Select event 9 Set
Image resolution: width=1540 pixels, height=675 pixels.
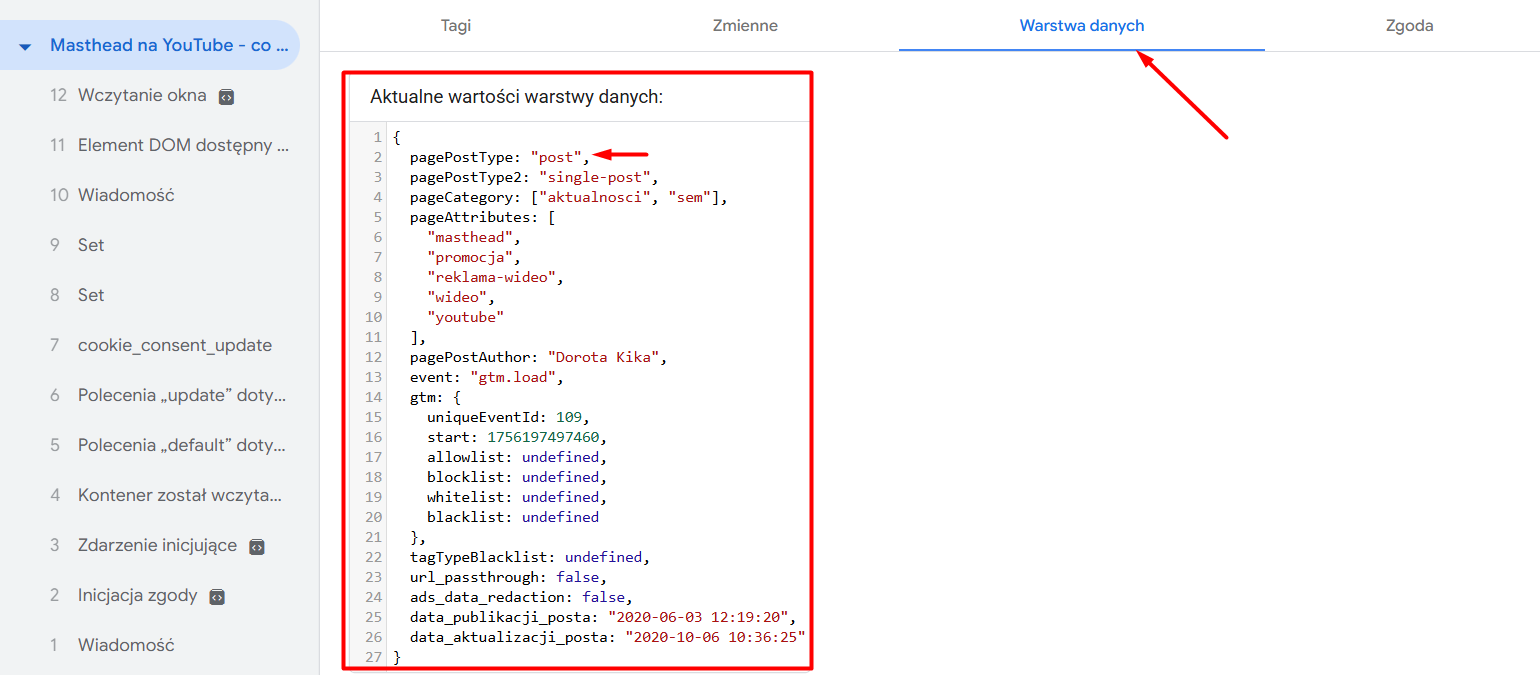tap(77, 245)
